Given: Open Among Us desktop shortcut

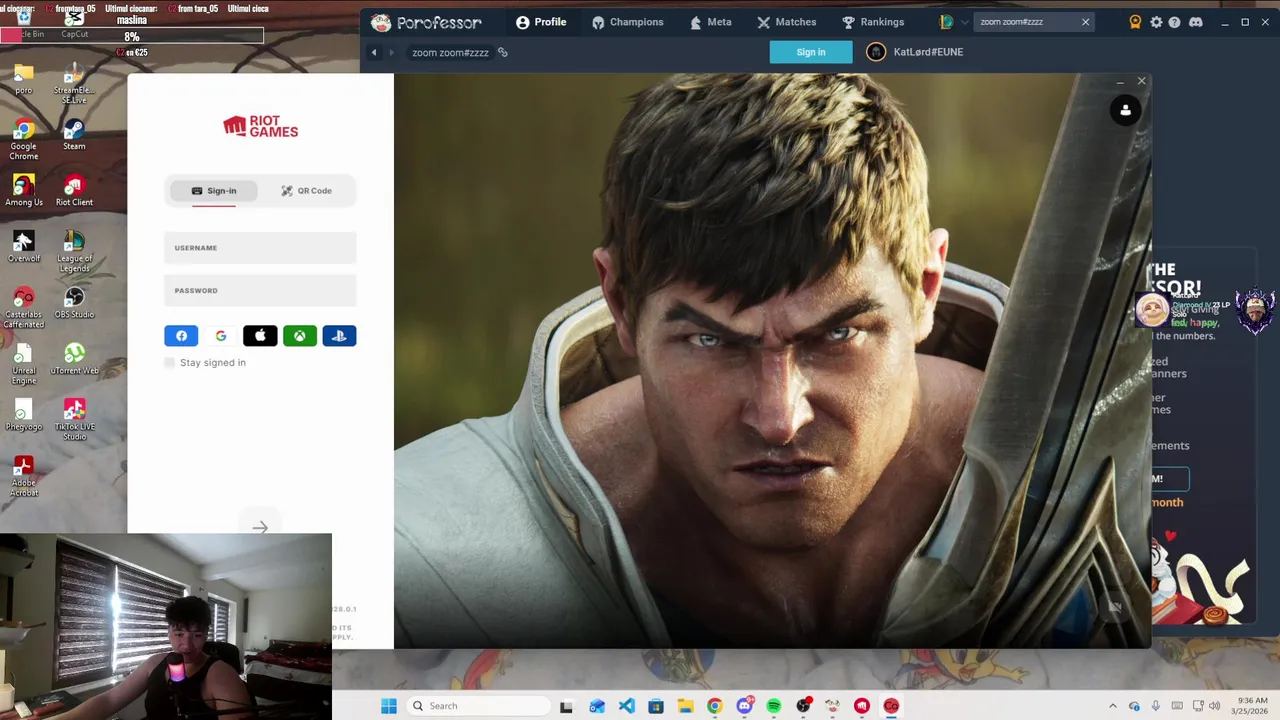Looking at the screenshot, I should tap(24, 190).
